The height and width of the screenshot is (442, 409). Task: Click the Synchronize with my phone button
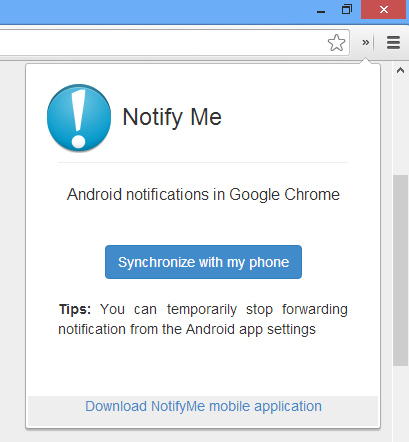coord(203,262)
